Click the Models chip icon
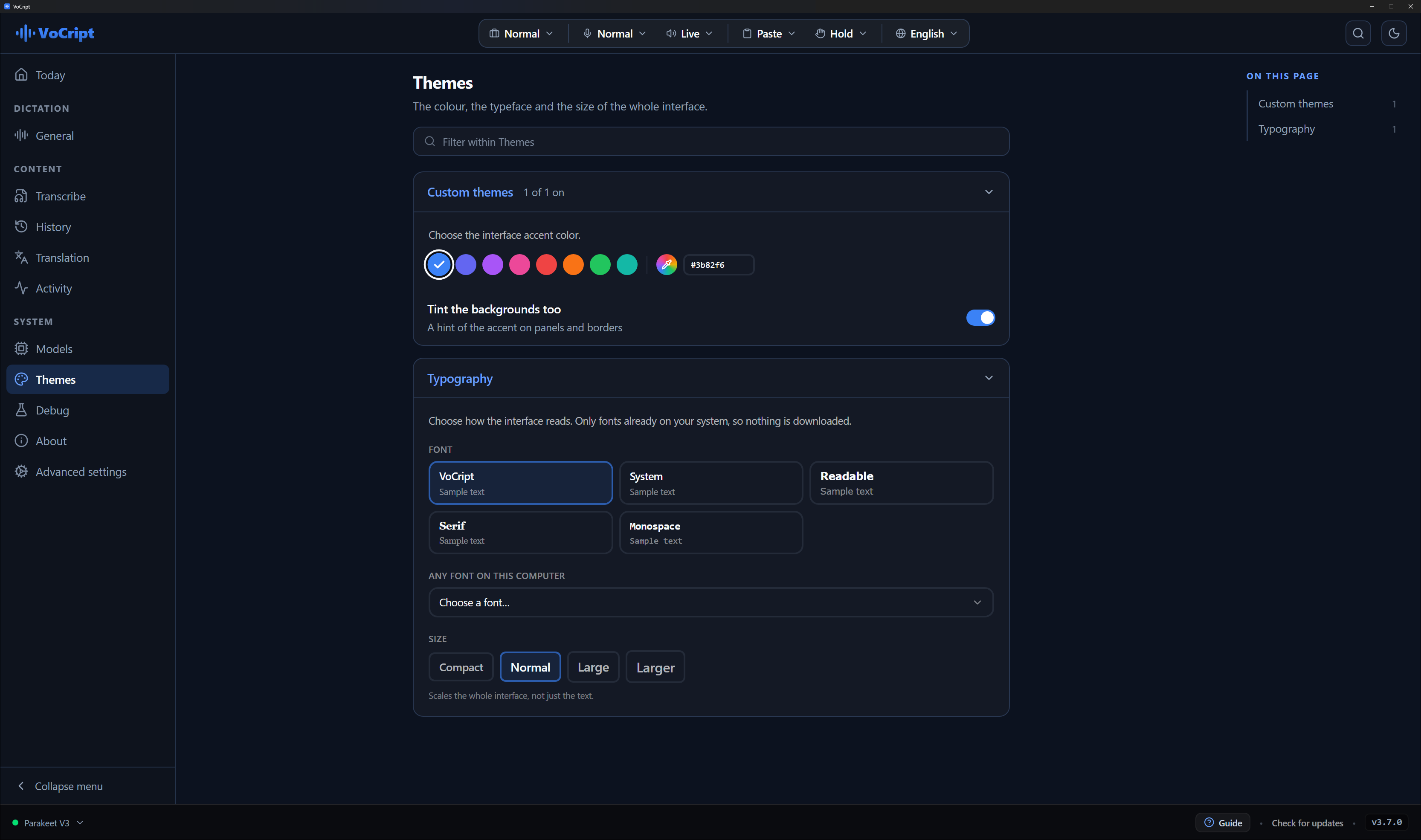The image size is (1421, 840). point(21,348)
